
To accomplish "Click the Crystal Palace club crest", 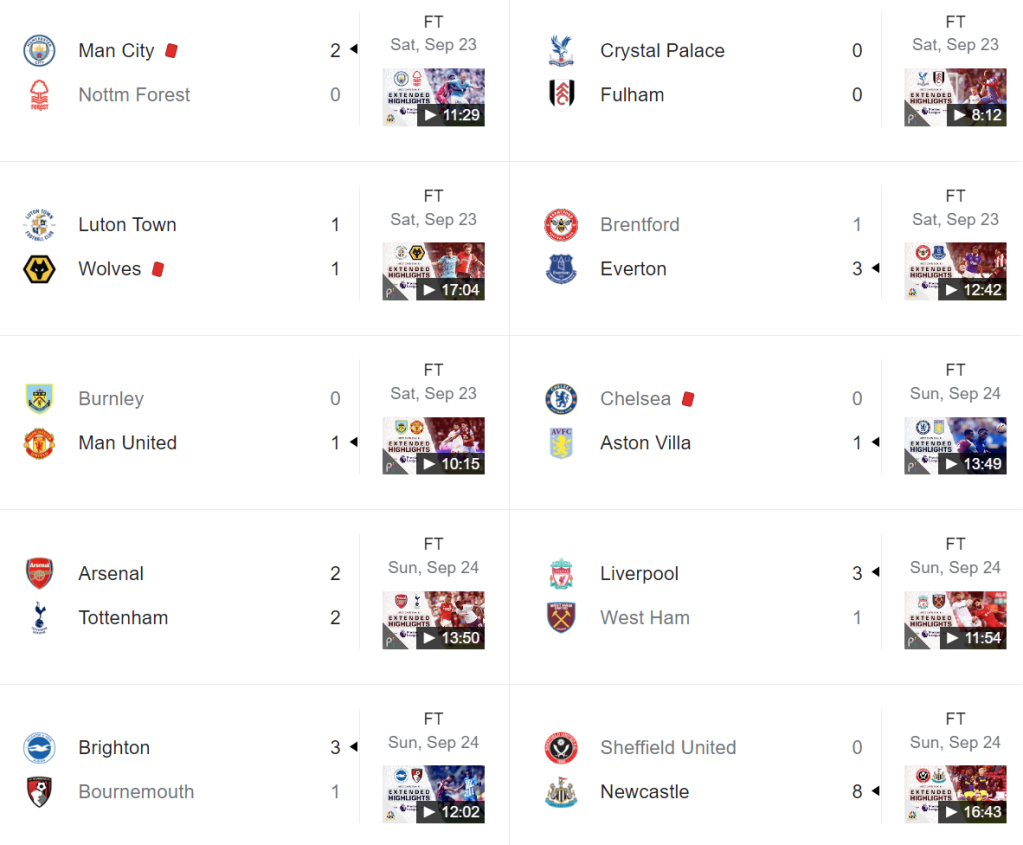I will (x=561, y=51).
